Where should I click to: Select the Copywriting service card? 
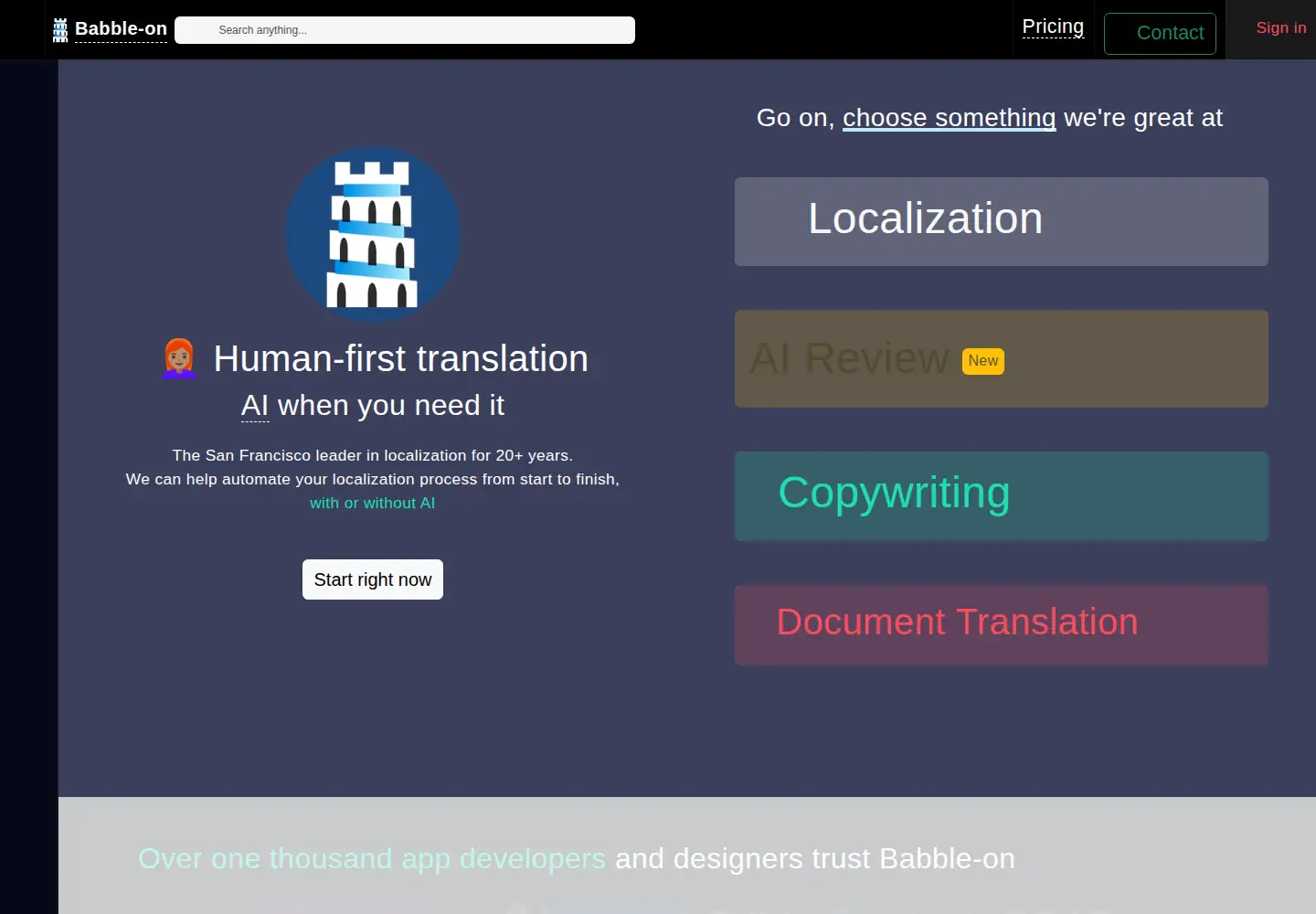point(1002,496)
